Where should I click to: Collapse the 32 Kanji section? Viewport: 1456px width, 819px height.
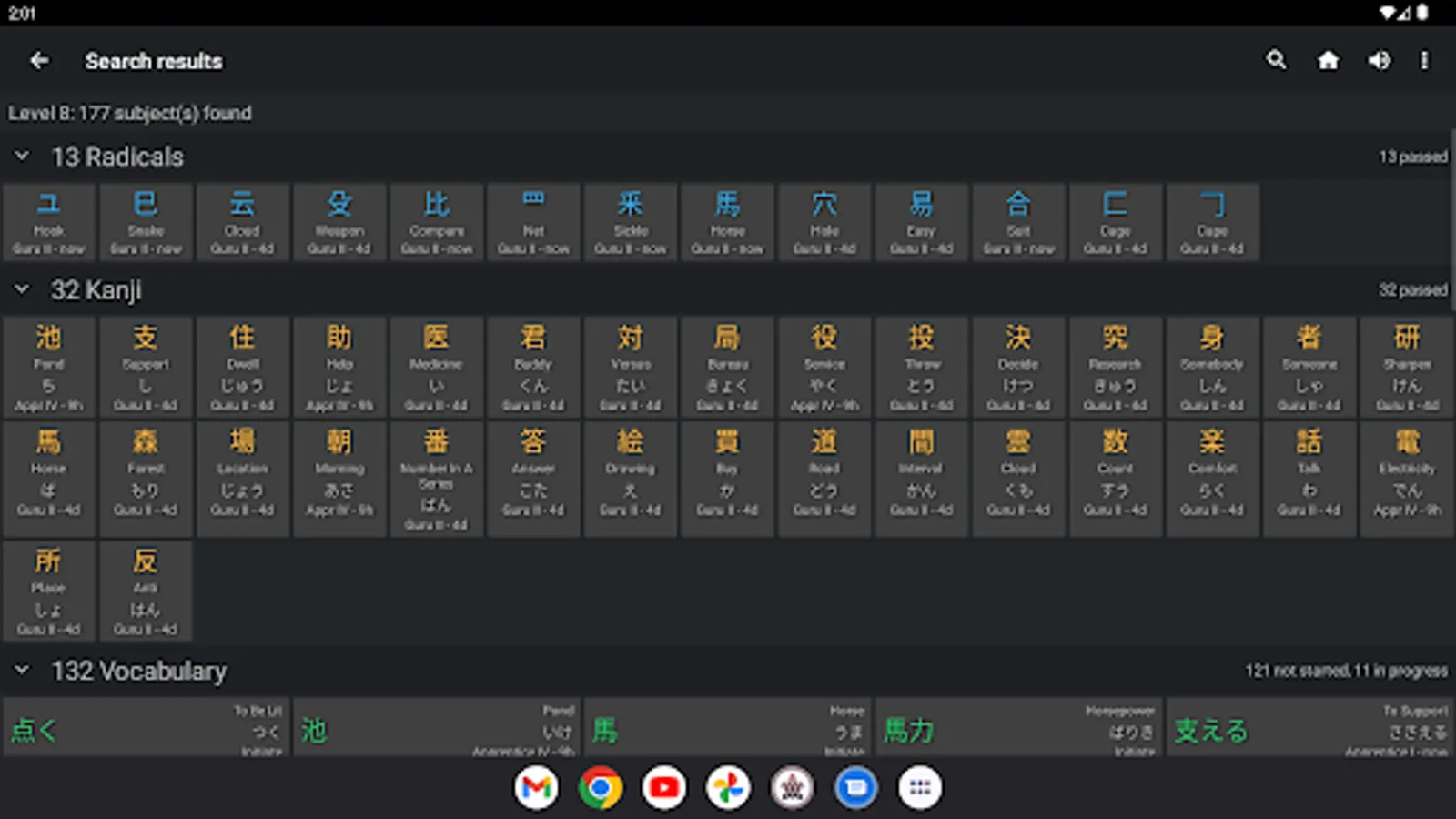coord(22,290)
